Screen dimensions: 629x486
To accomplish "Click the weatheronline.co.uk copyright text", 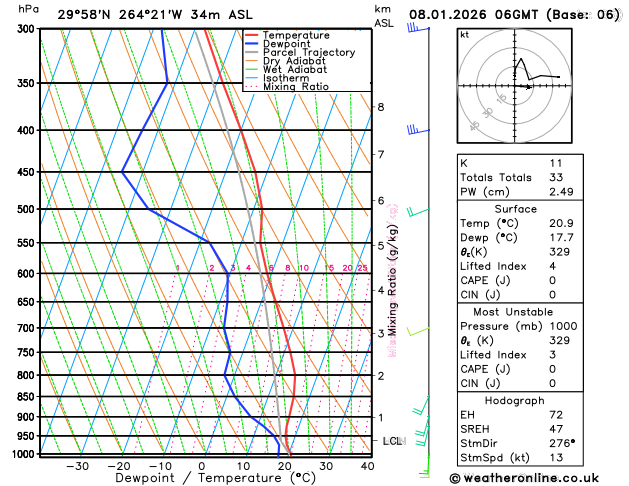I will tap(524, 478).
